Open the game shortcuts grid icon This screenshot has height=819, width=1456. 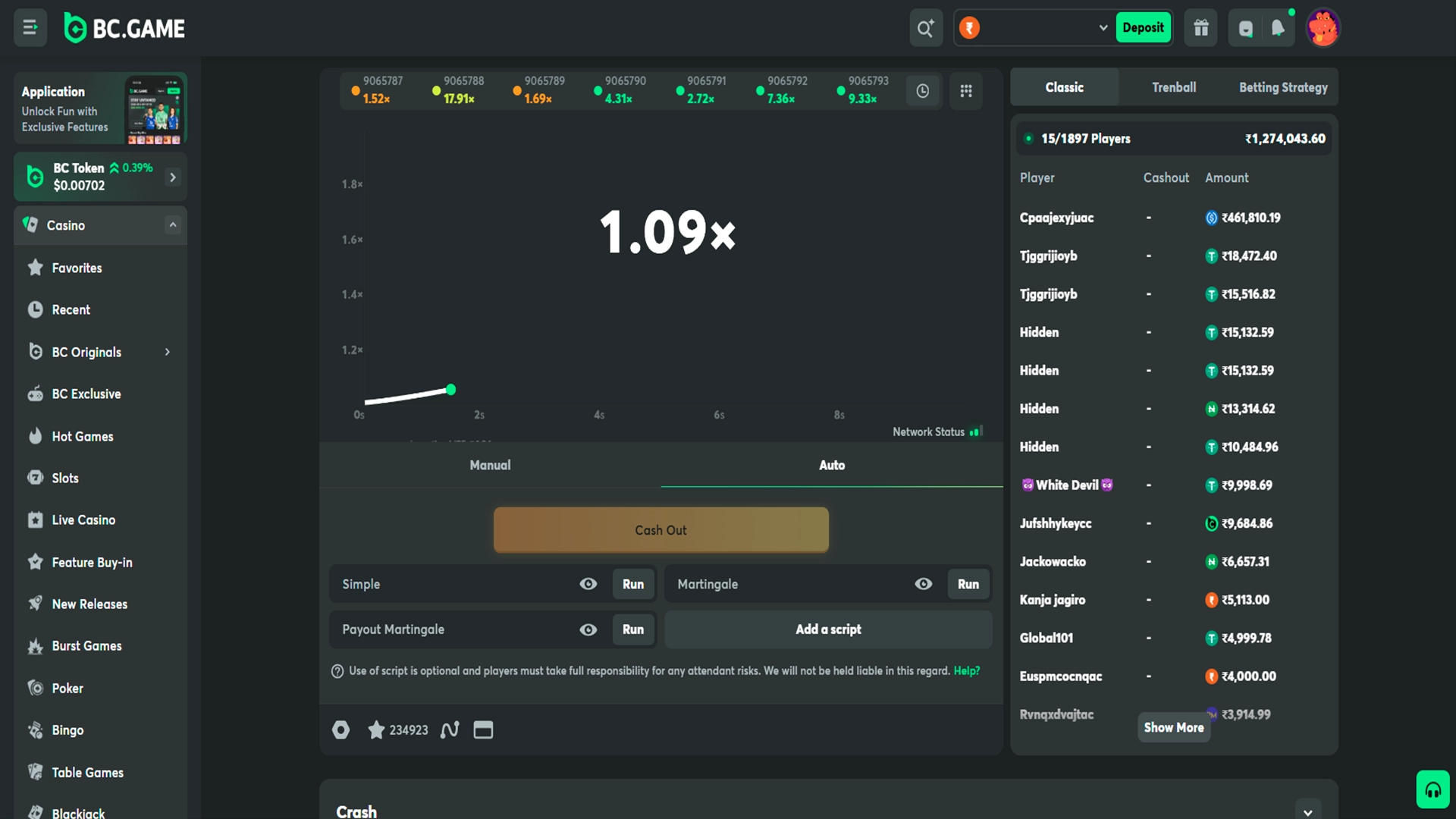[x=966, y=90]
